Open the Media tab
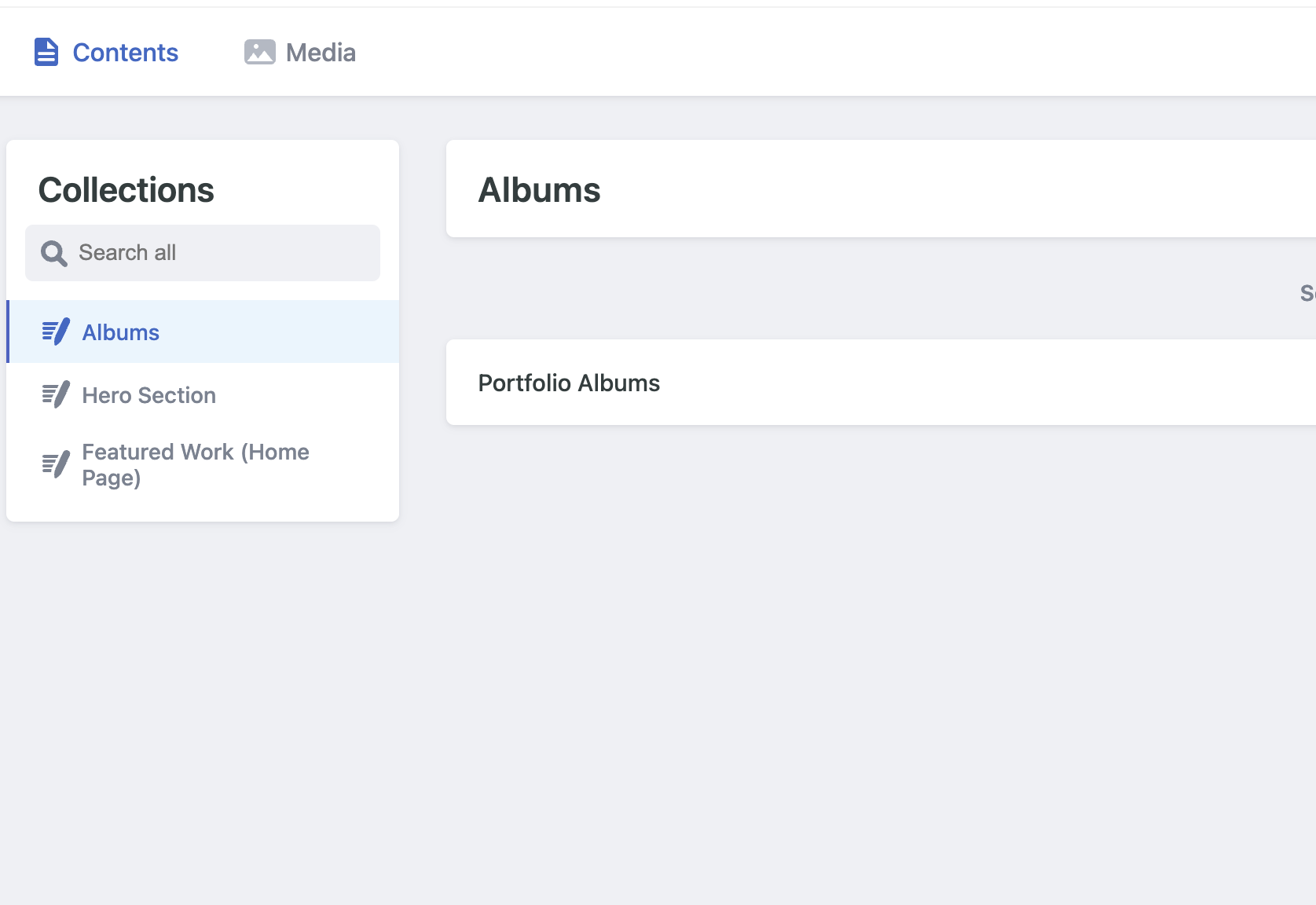The image size is (1316, 905). tap(300, 53)
